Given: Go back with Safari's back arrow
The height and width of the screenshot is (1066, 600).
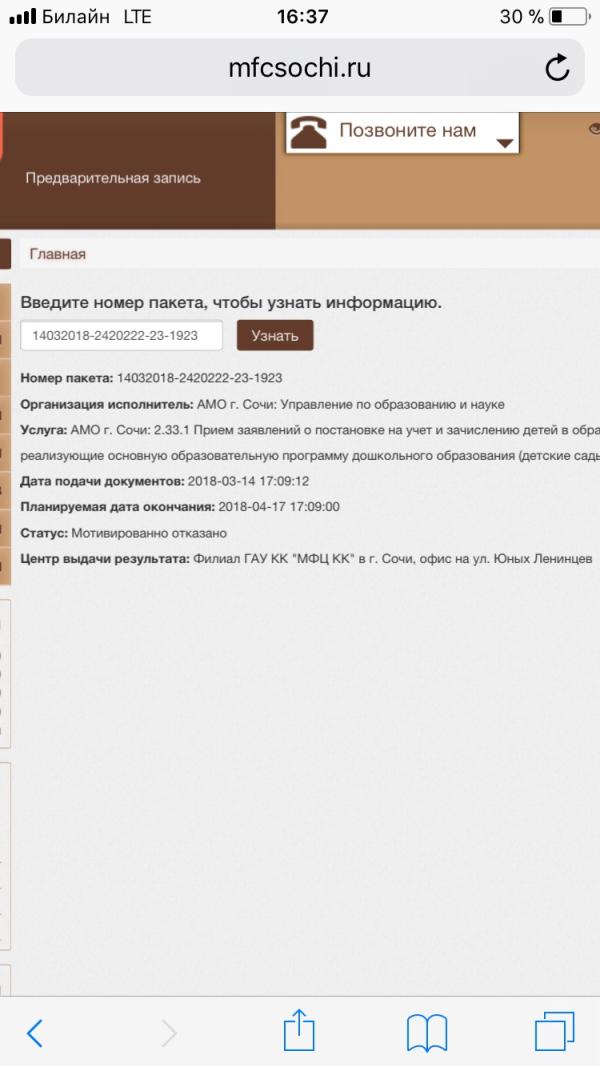Looking at the screenshot, I should 35,1032.
